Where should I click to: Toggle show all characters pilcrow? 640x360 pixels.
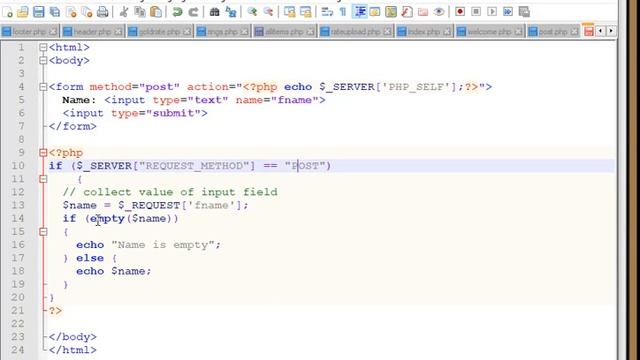point(343,12)
